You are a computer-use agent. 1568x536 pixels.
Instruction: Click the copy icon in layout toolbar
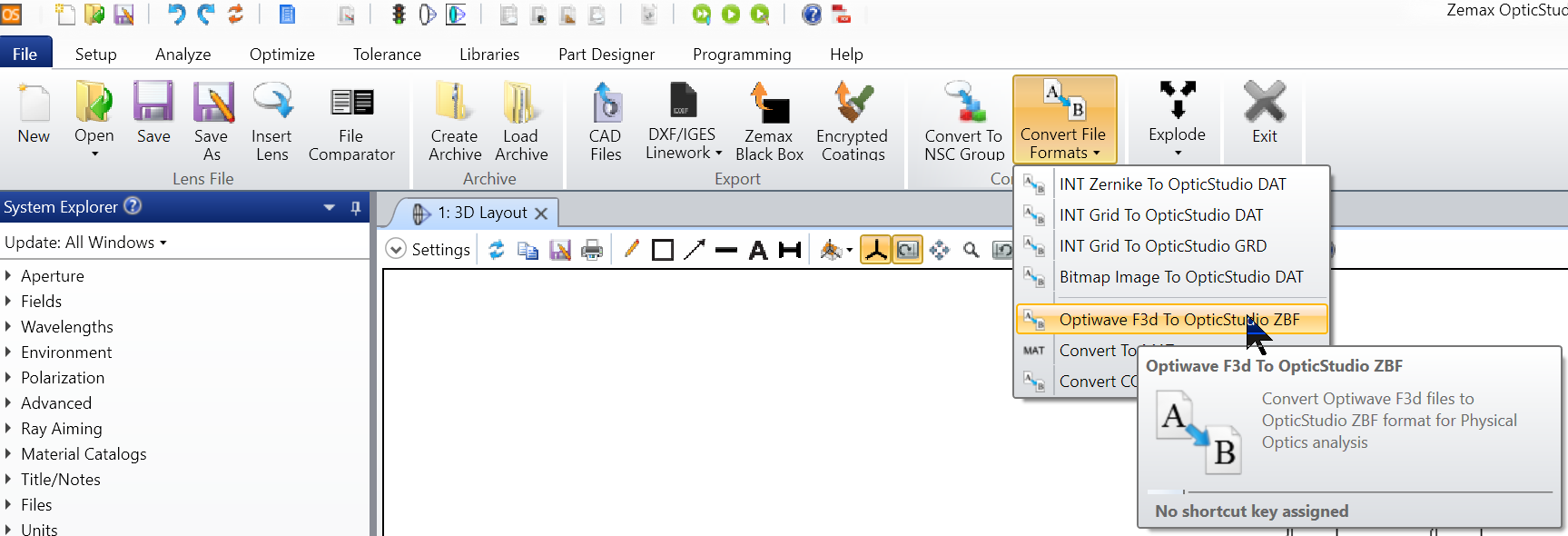(x=528, y=250)
